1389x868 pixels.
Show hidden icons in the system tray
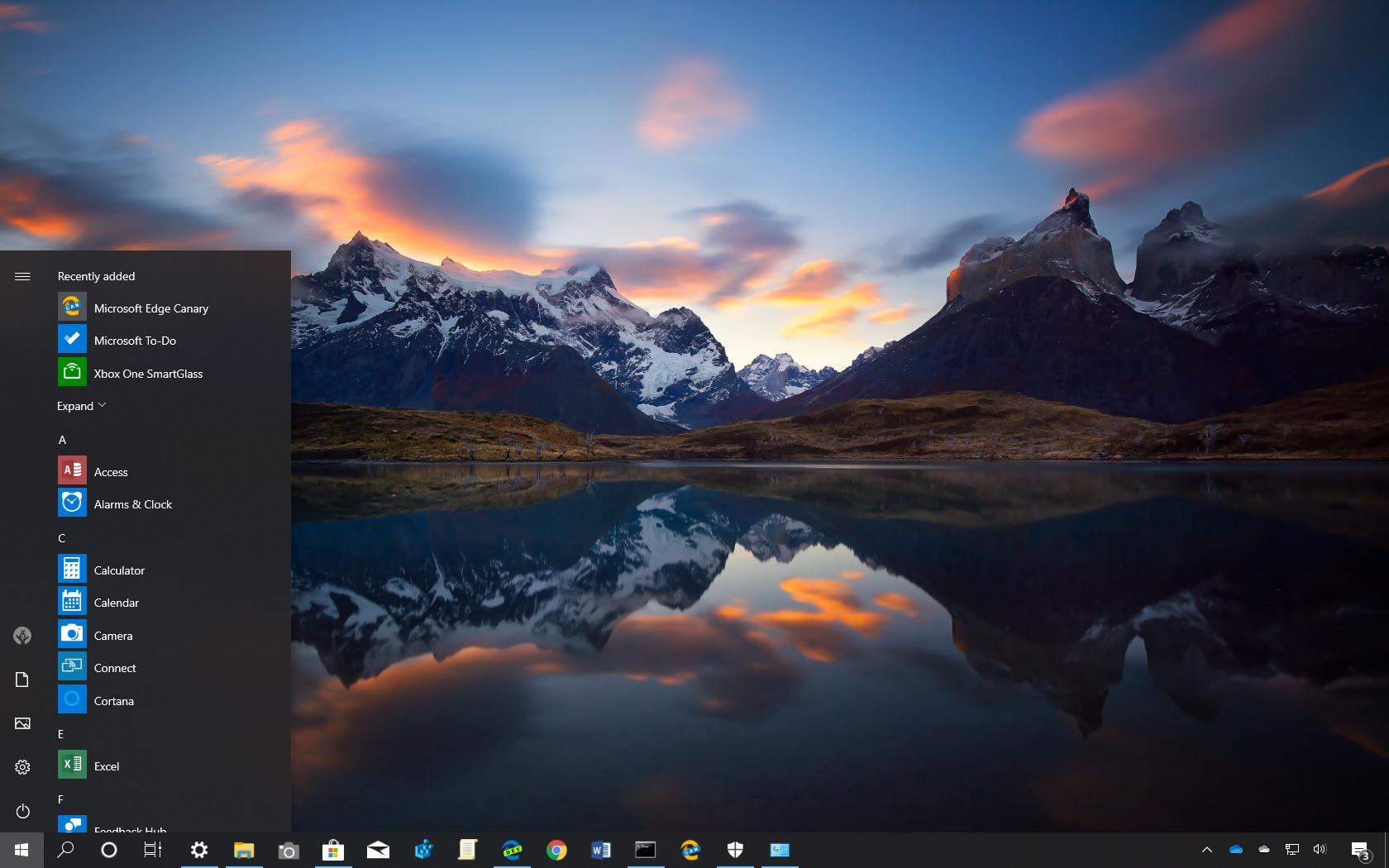click(x=1207, y=850)
